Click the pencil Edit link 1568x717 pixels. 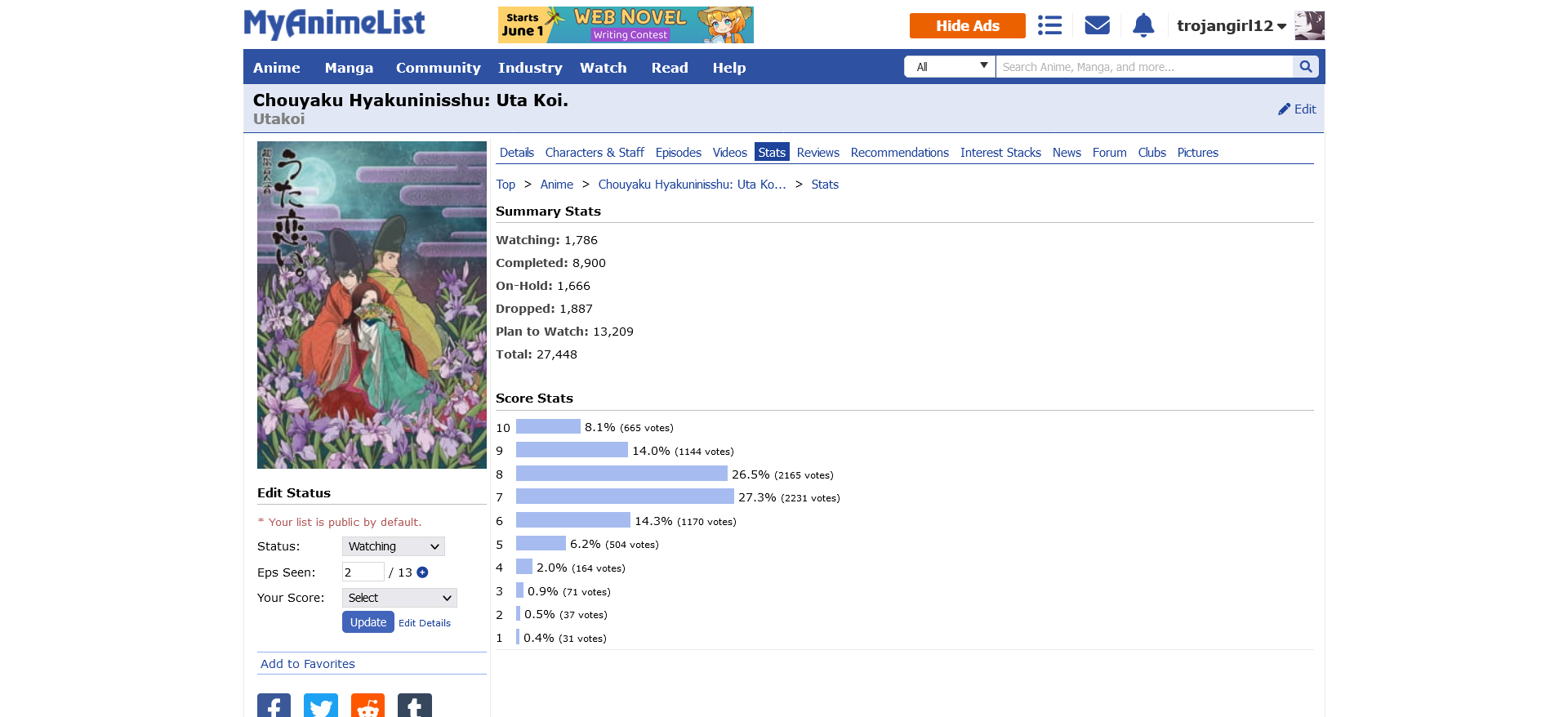coord(1297,109)
